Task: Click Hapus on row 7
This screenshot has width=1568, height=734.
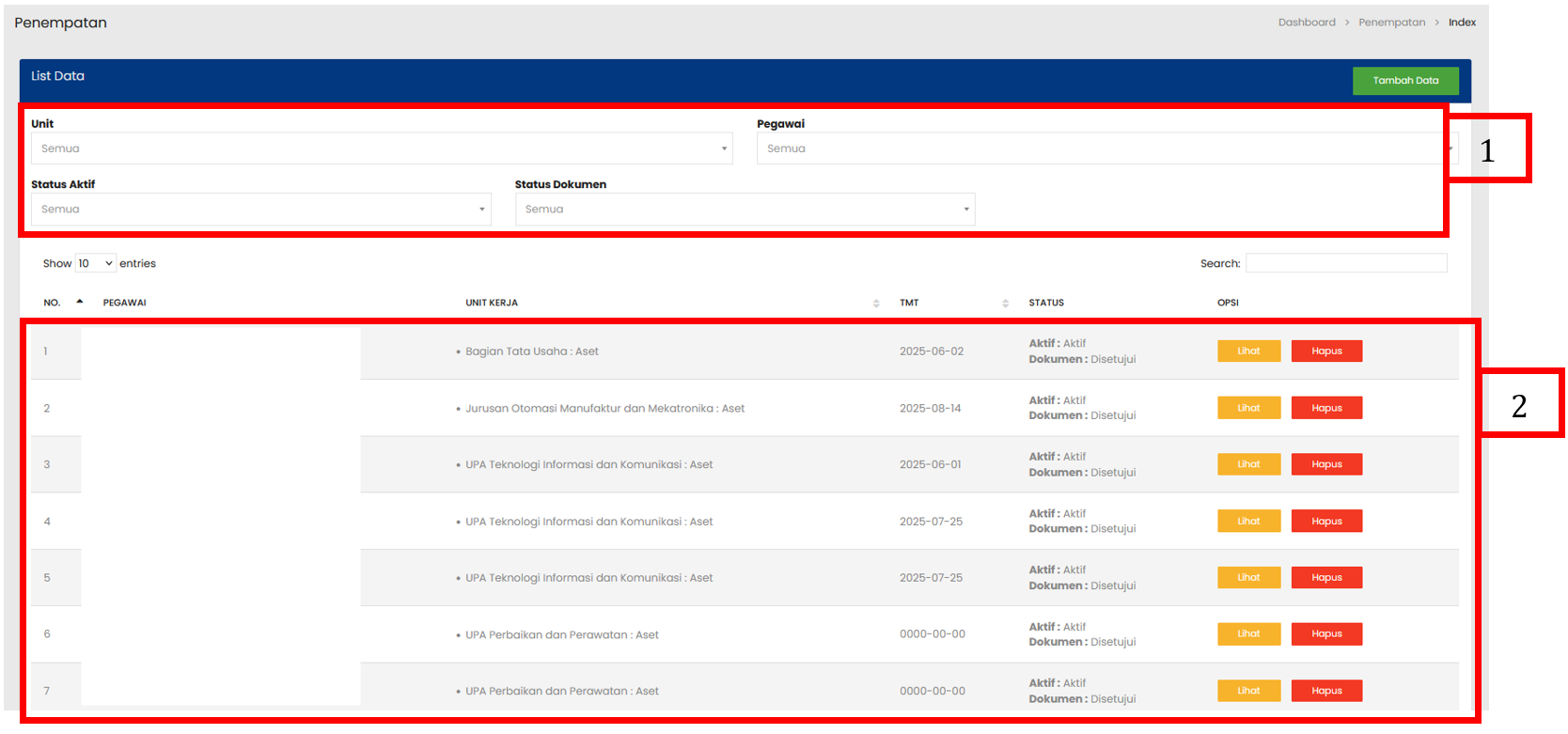Action: click(x=1325, y=691)
